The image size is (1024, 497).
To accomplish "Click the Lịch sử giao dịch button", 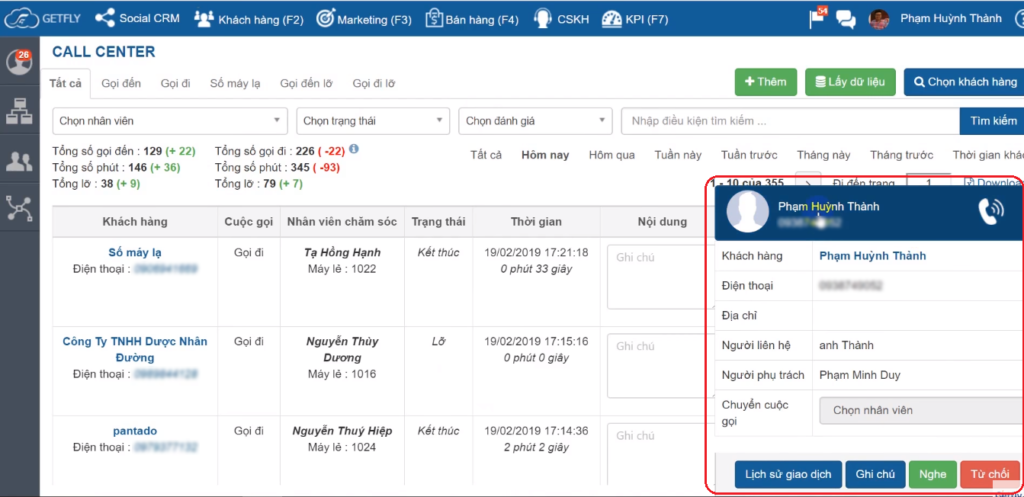I will click(x=787, y=474).
